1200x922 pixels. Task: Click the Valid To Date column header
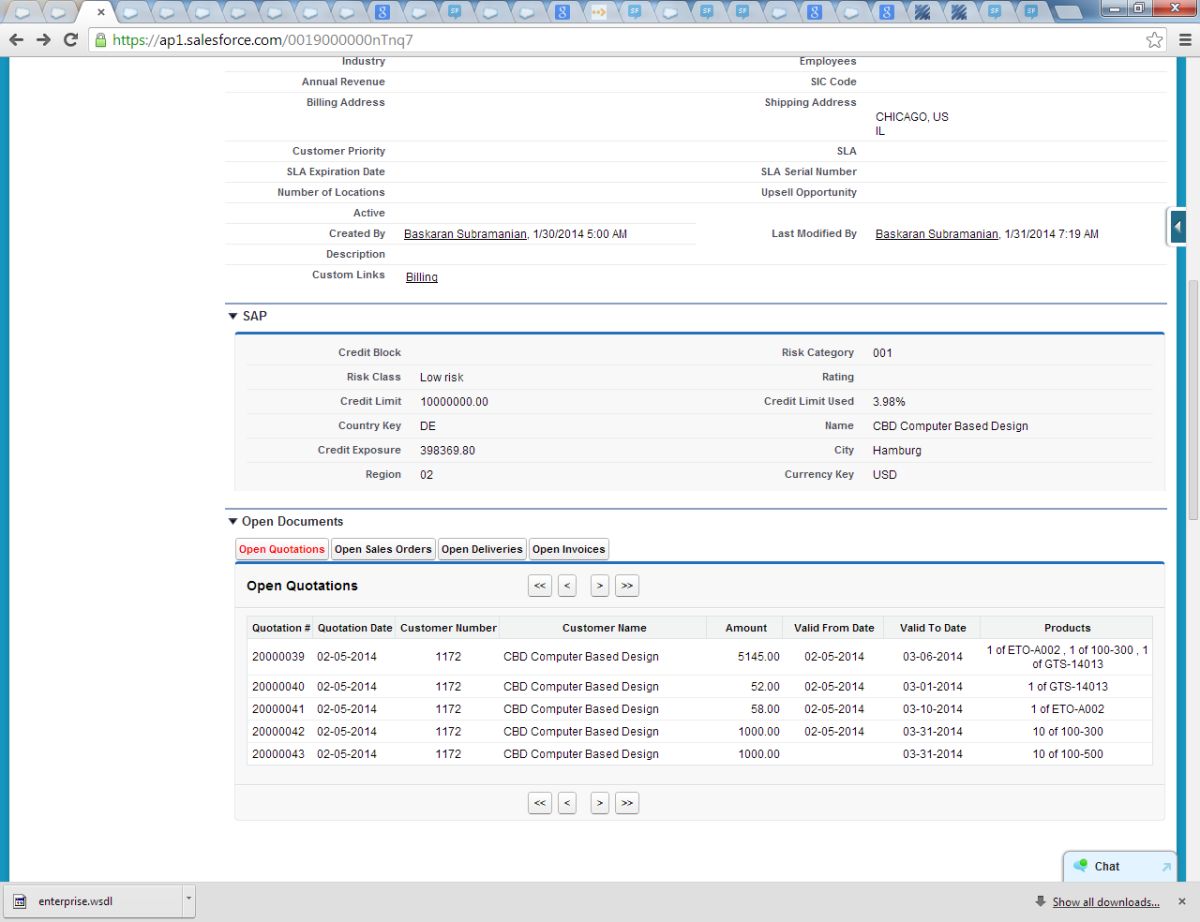pos(933,628)
